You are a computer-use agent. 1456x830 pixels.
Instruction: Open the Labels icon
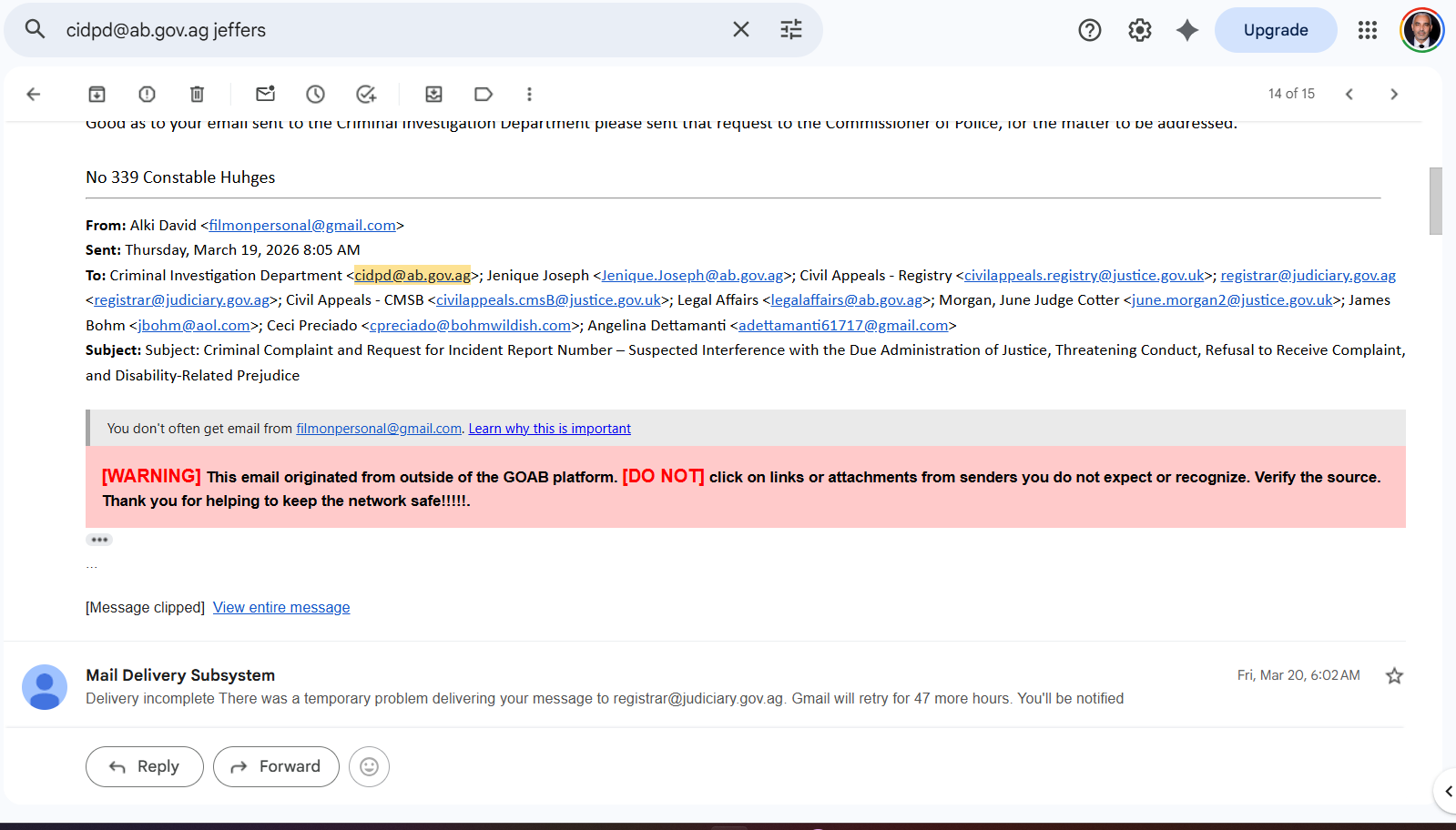pos(484,94)
